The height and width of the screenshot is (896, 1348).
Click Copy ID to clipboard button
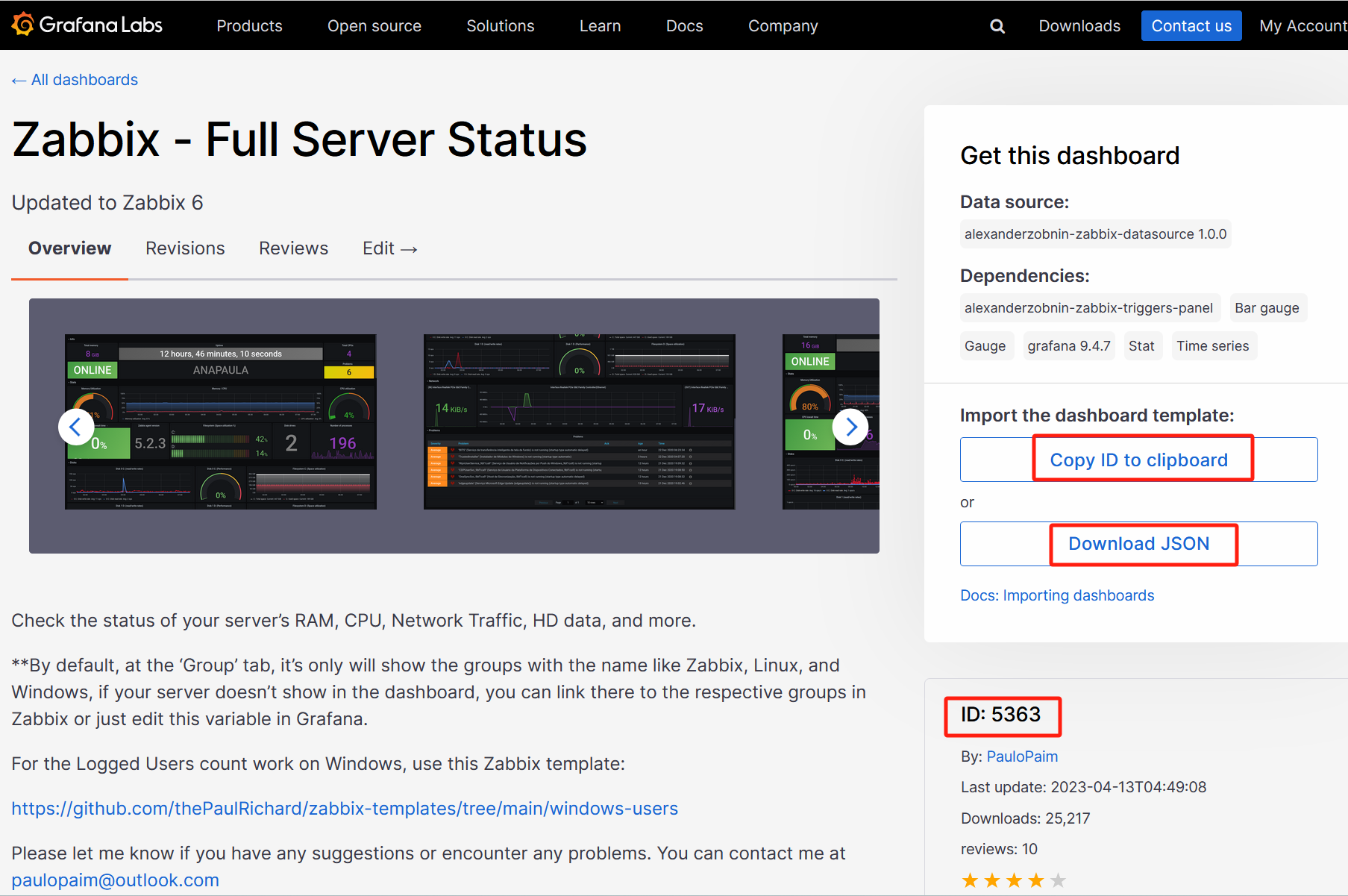[1138, 460]
